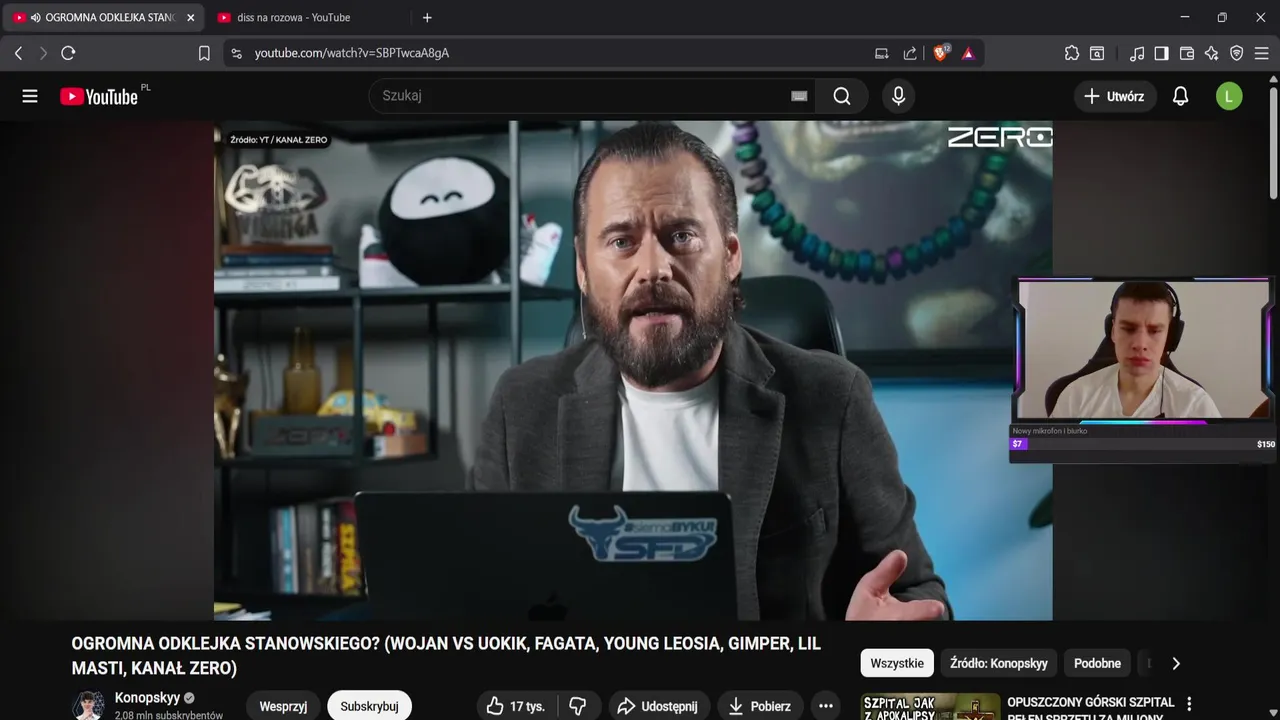This screenshot has width=1280, height=720.
Task: Dislike the video with thumbs down
Action: click(x=578, y=706)
